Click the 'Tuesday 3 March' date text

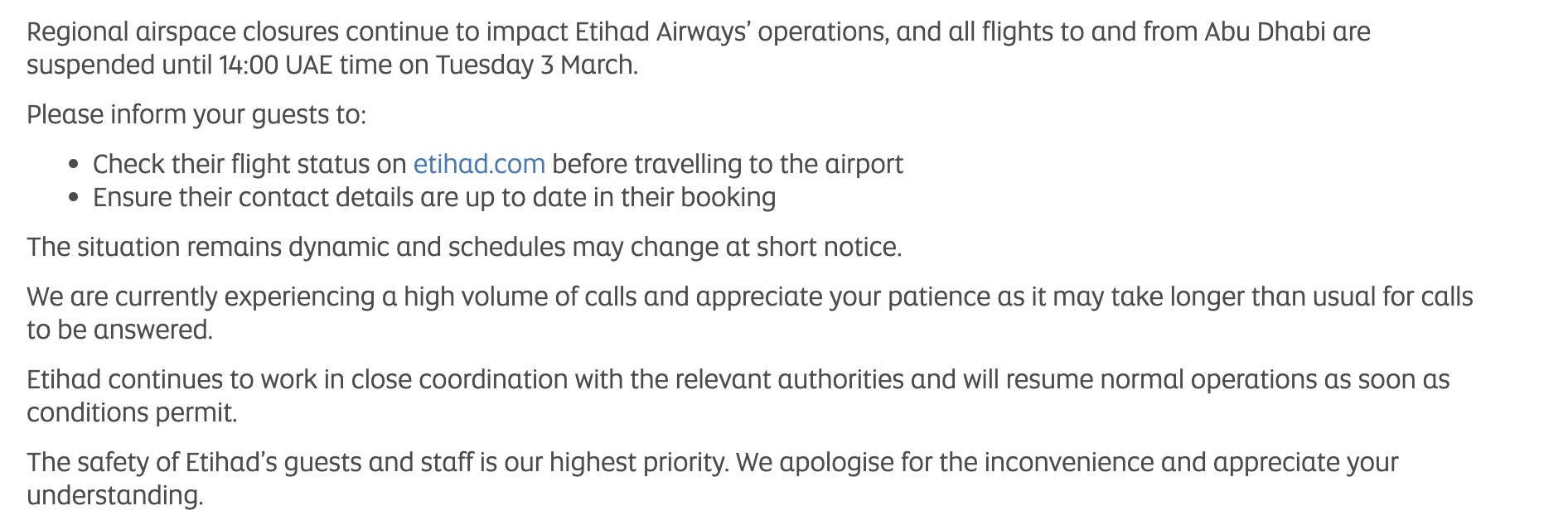point(535,65)
